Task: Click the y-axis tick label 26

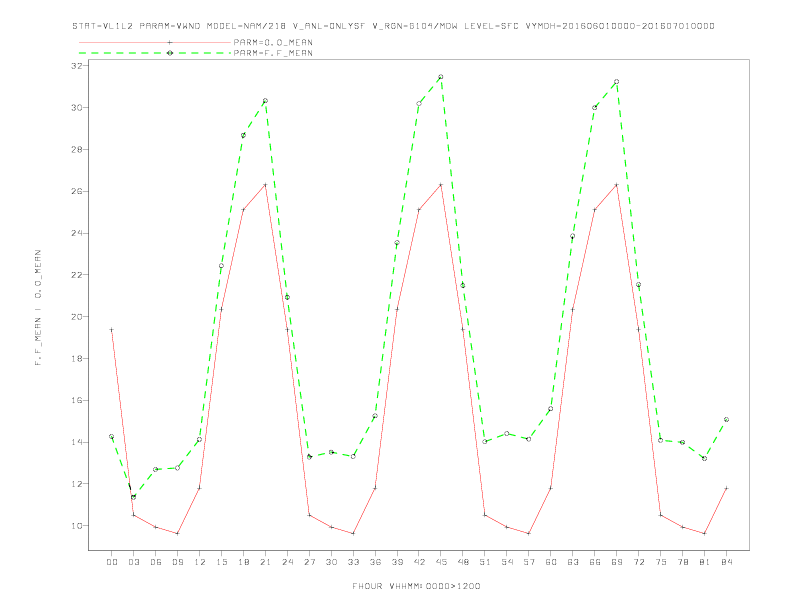Action: click(x=77, y=191)
